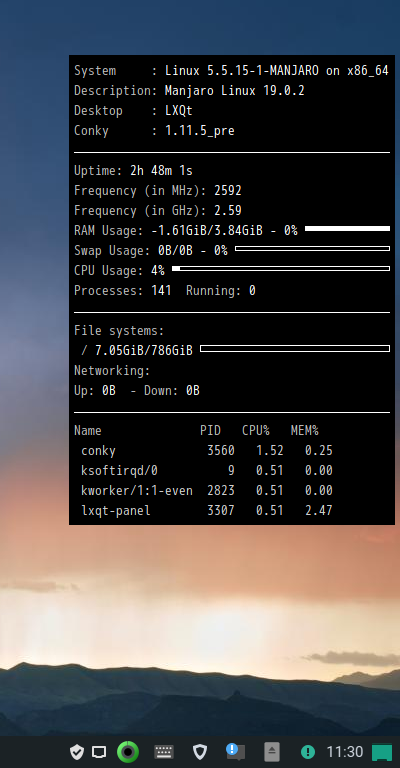
Task: Click MEM% value '0.25' for conky
Action: click(319, 451)
